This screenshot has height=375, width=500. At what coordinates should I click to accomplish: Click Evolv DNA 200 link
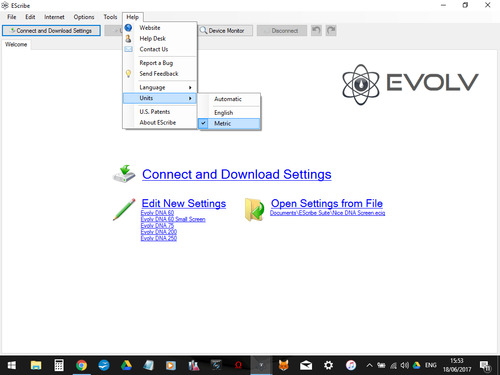tap(159, 232)
